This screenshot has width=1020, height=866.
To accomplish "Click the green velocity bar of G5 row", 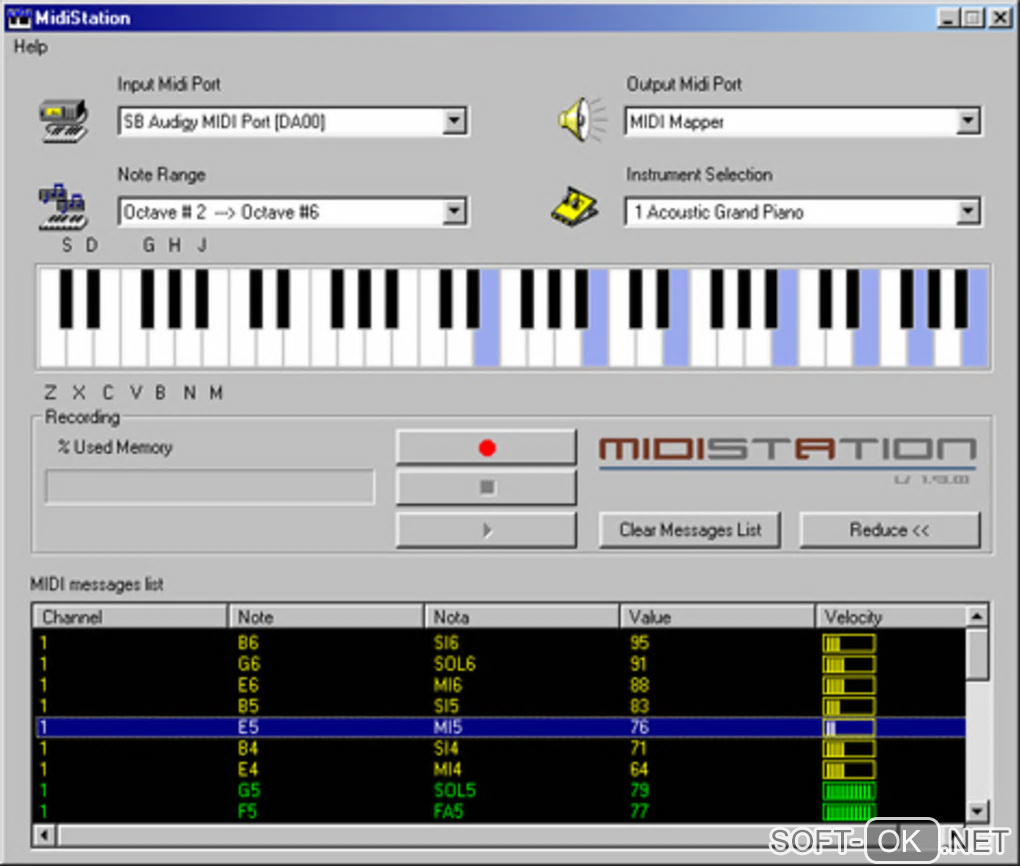I will [x=849, y=791].
